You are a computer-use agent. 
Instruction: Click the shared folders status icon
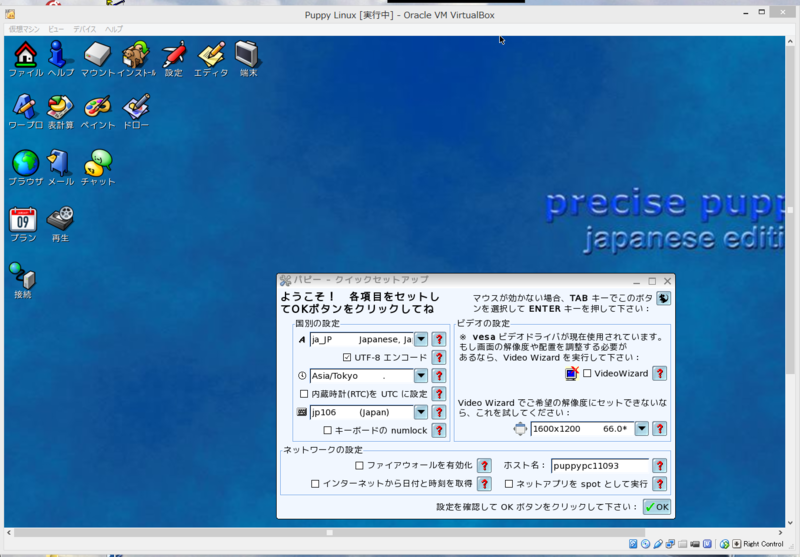683,544
